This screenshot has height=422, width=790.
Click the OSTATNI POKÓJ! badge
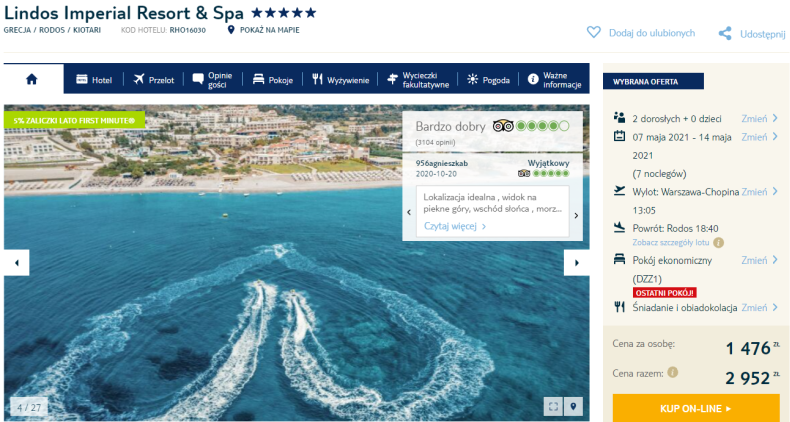(x=665, y=293)
